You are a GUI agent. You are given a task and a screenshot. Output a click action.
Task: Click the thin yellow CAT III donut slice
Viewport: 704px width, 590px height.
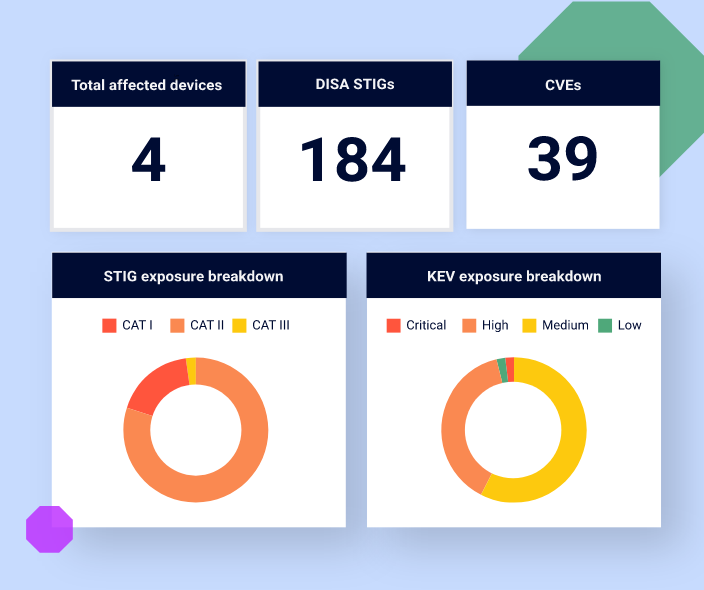pyautogui.click(x=191, y=371)
